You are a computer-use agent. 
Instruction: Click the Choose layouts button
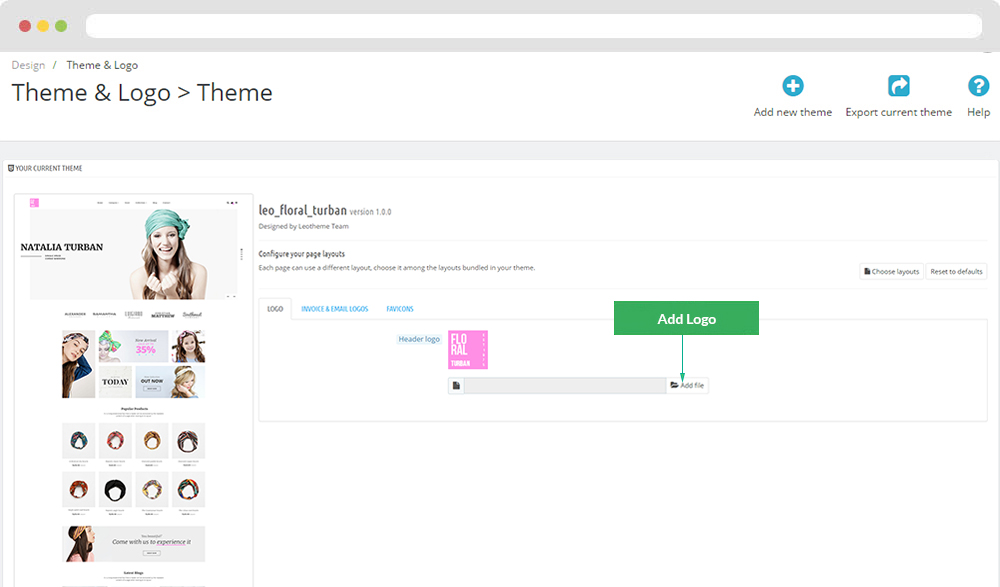click(x=889, y=271)
